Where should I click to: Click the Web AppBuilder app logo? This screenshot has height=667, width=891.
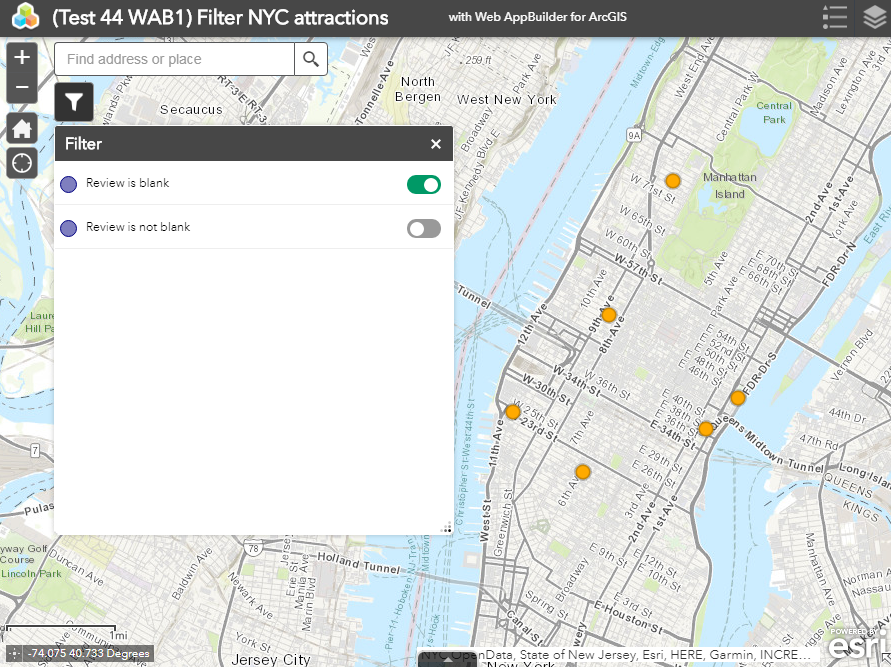pyautogui.click(x=25, y=16)
